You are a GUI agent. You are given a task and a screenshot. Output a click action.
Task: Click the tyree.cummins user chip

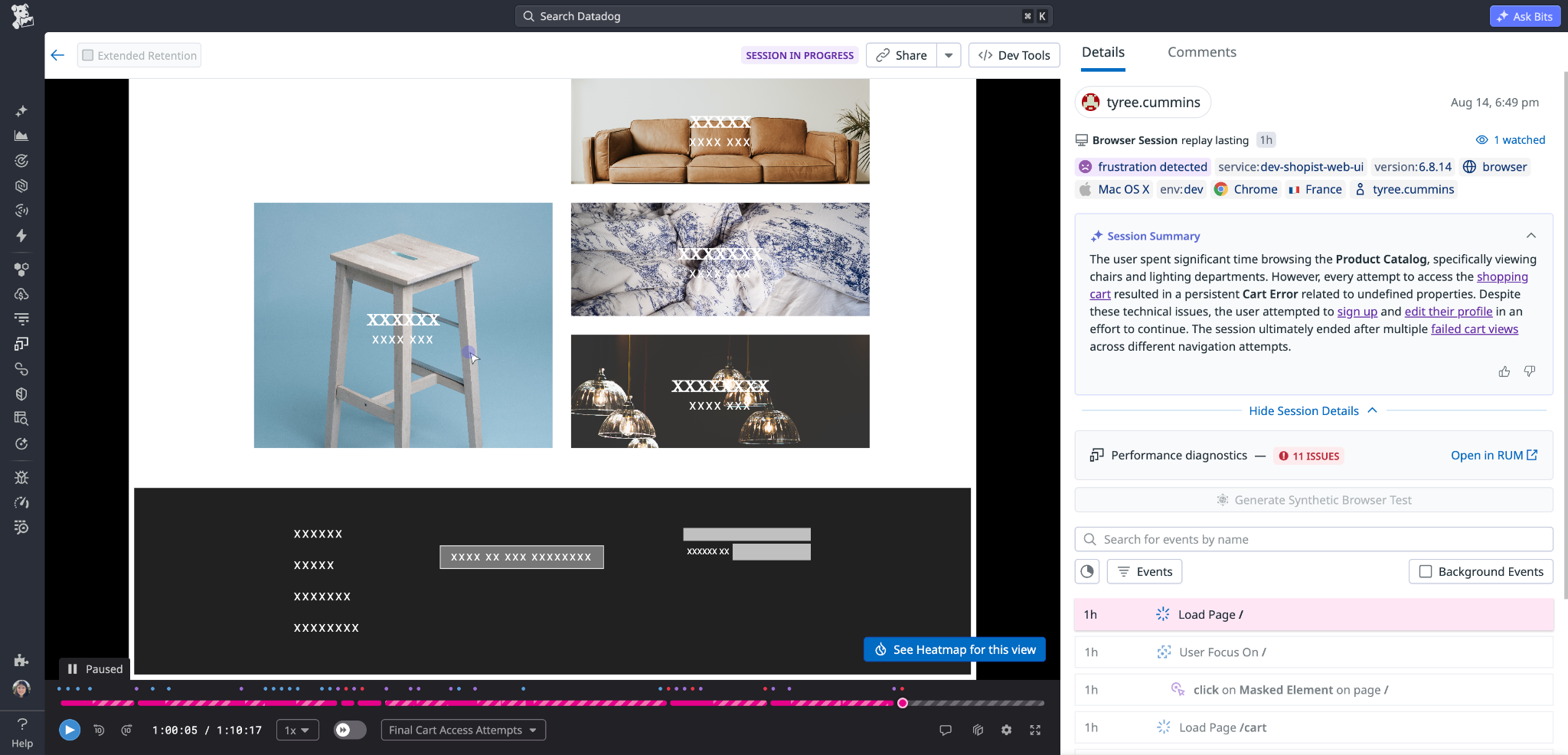coord(1143,103)
